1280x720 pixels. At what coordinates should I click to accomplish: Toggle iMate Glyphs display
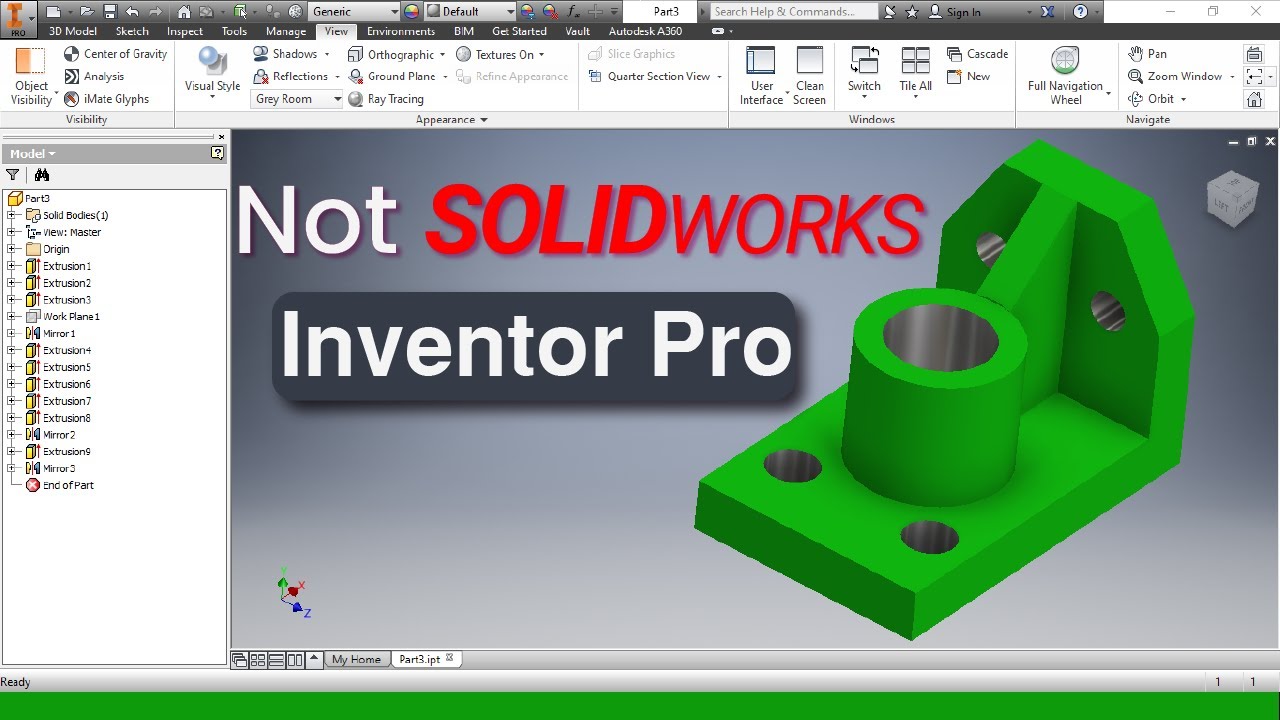pyautogui.click(x=106, y=99)
